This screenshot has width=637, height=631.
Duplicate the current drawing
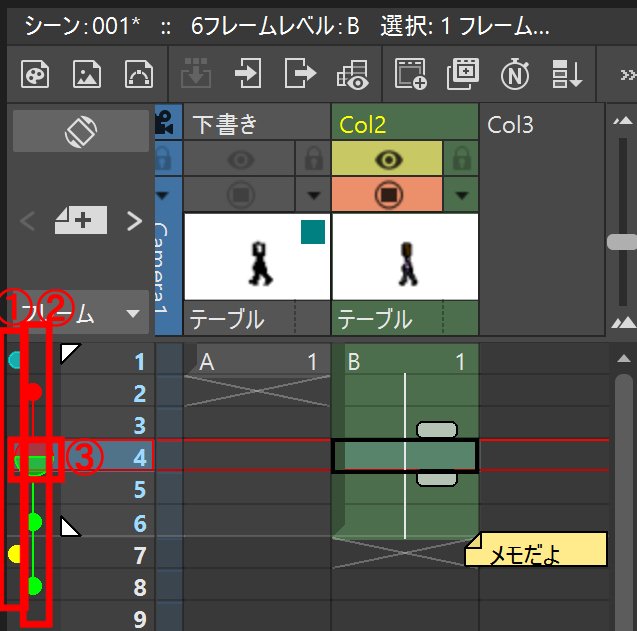click(463, 73)
